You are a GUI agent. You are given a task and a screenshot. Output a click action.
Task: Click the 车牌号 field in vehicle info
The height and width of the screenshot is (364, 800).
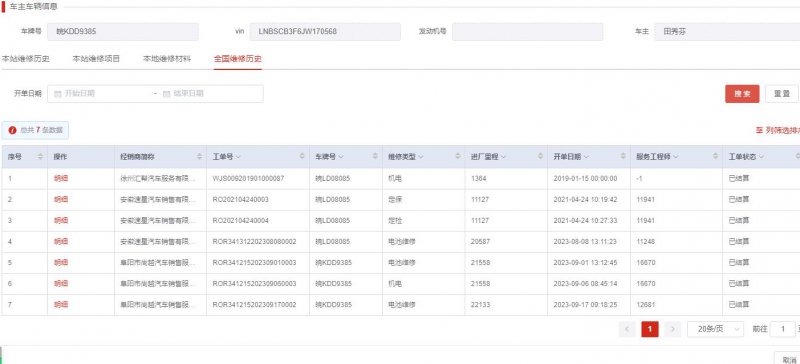[x=123, y=32]
